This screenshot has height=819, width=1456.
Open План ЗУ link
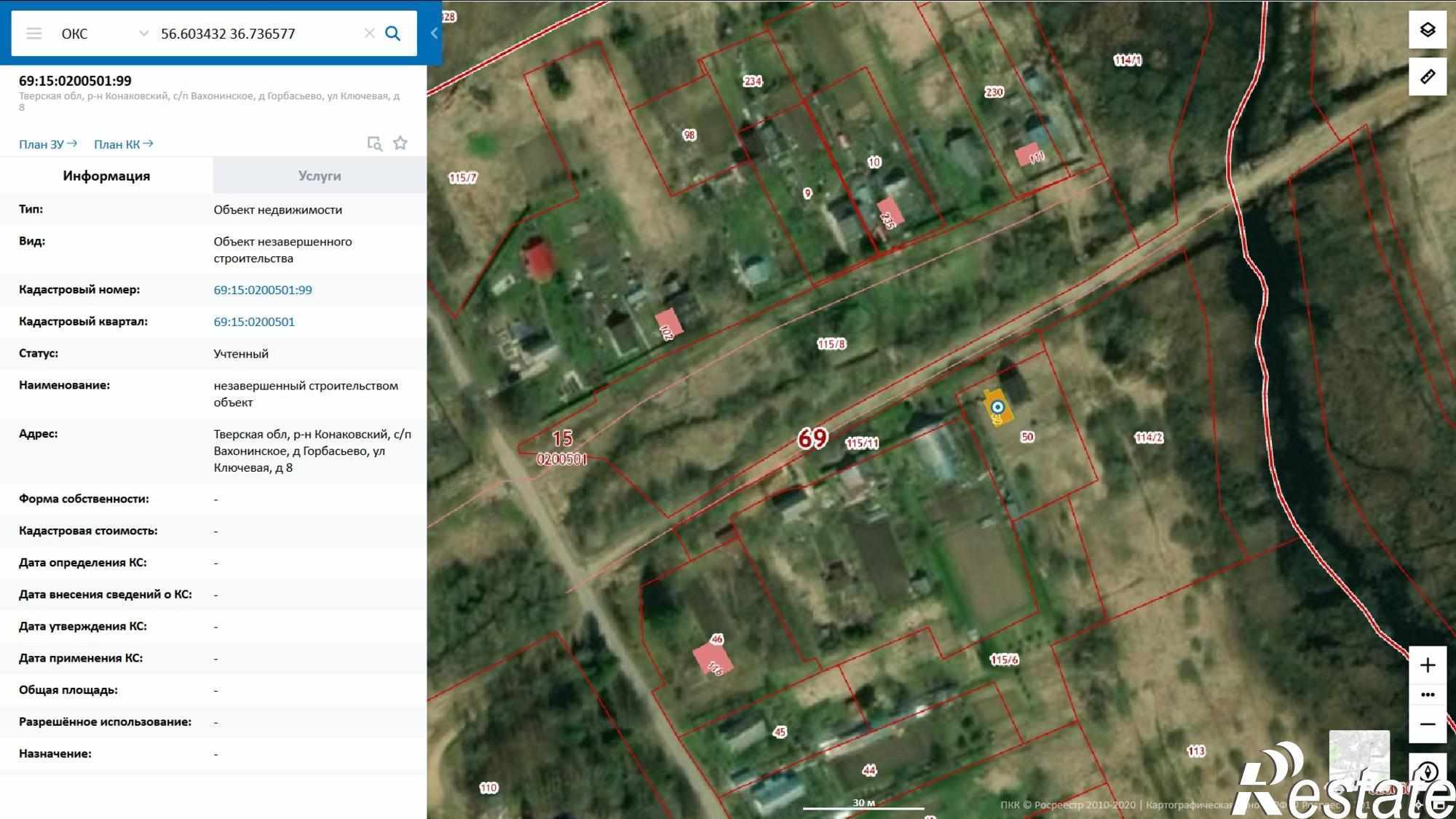pyautogui.click(x=48, y=144)
